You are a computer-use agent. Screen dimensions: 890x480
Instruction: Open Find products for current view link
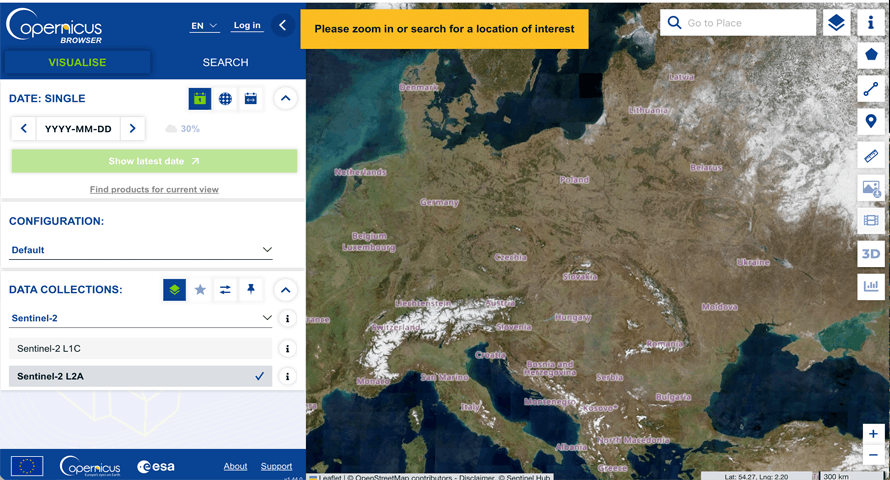pyautogui.click(x=154, y=190)
